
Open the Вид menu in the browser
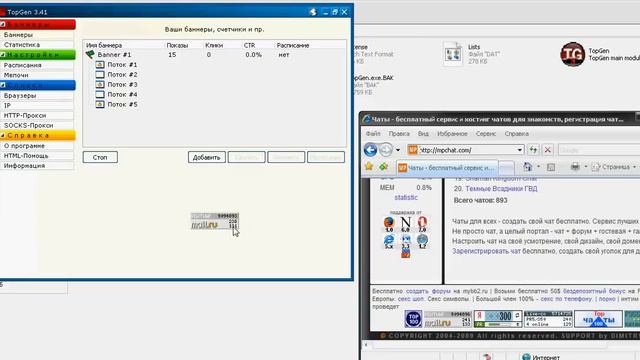tap(423, 133)
